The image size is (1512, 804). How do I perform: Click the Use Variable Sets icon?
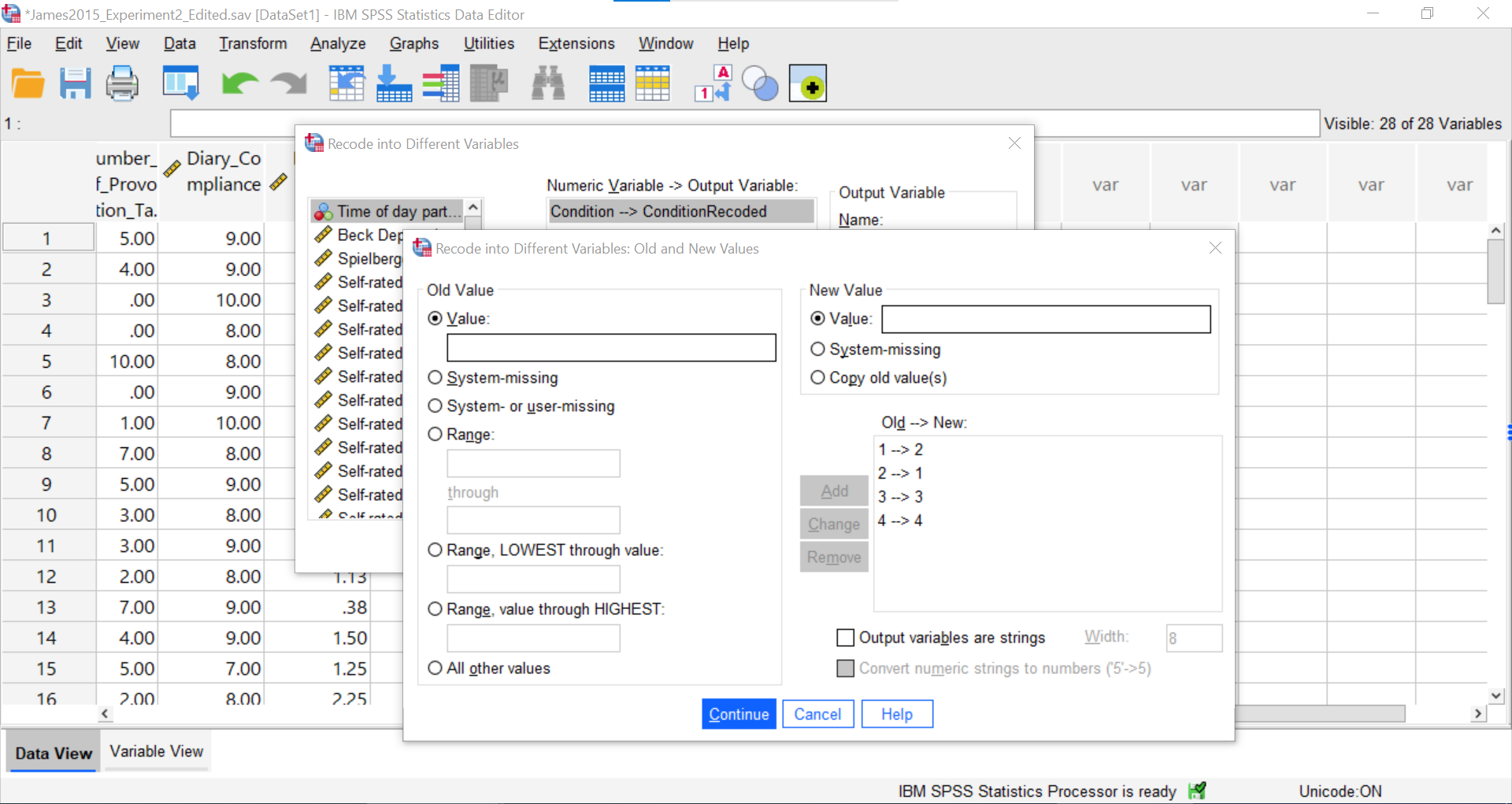pos(760,83)
